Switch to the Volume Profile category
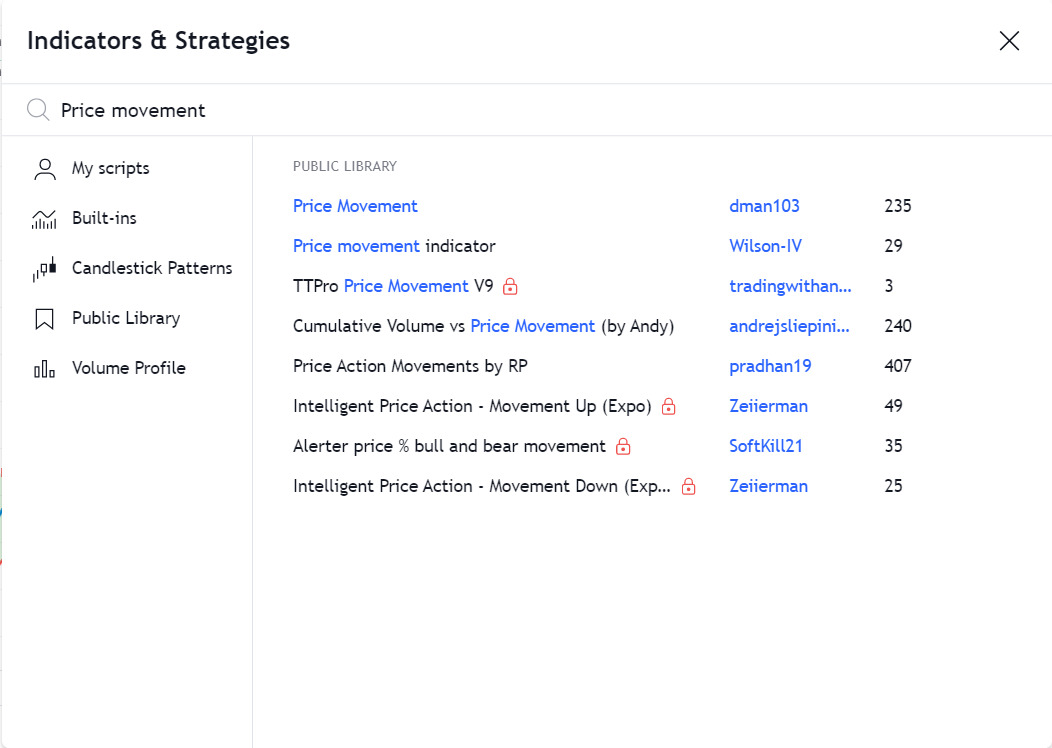 click(129, 368)
